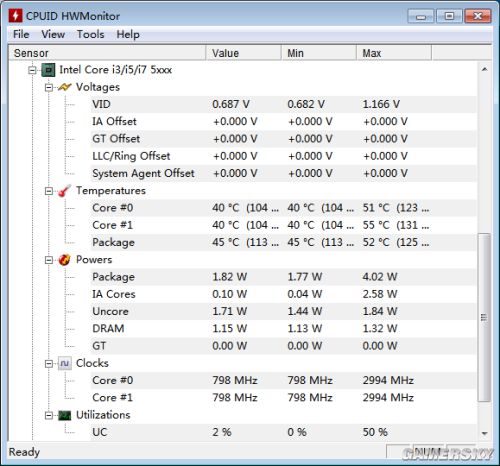This screenshot has width=500, height=466.
Task: Select the UC utilization row
Action: click(283, 432)
